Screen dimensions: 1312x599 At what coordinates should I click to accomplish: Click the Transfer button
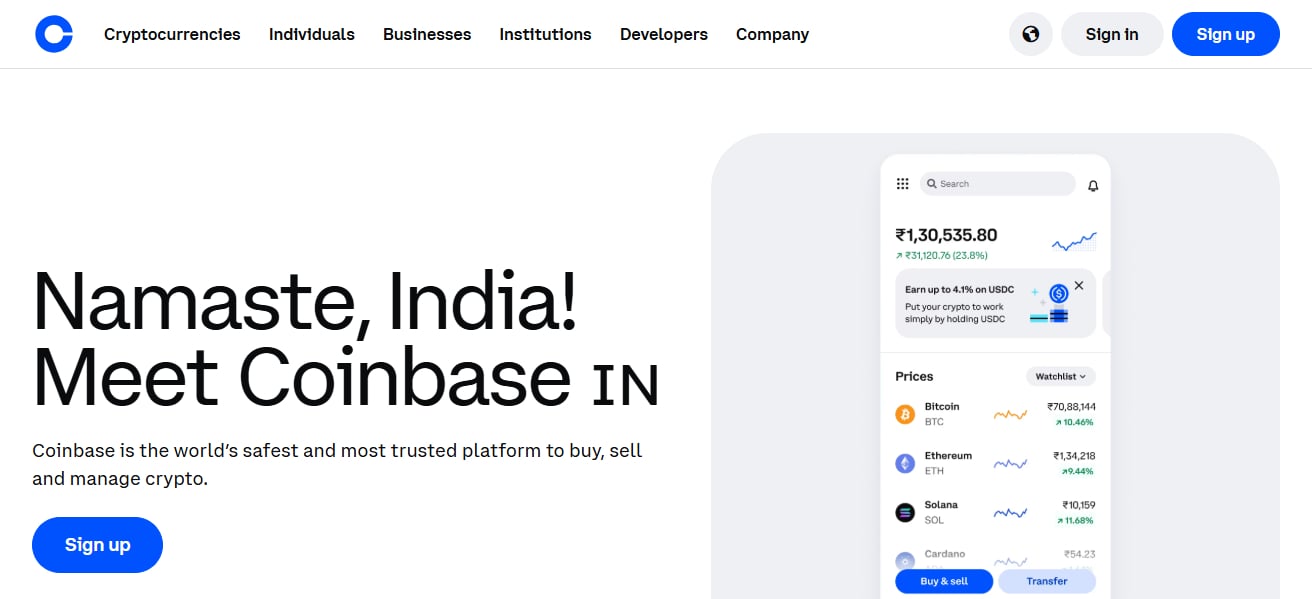(x=1047, y=581)
